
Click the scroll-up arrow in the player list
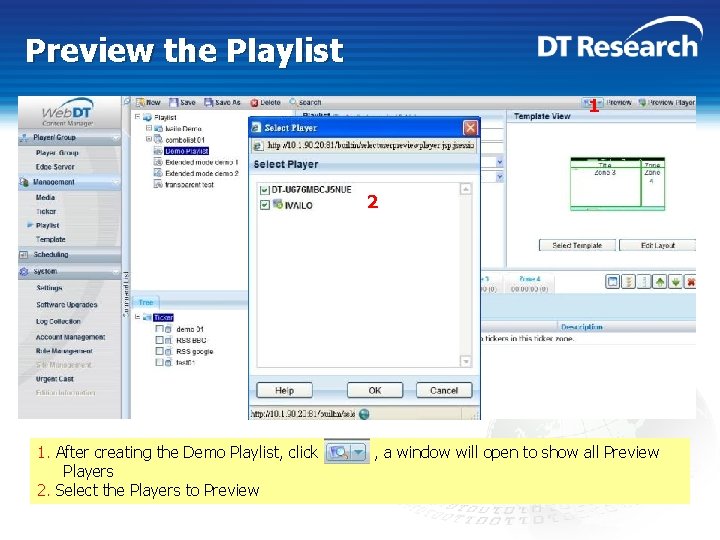tap(466, 189)
